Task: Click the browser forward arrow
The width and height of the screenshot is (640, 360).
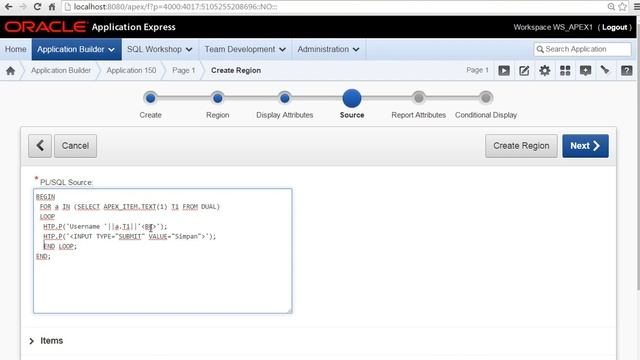Action: pos(22,7)
